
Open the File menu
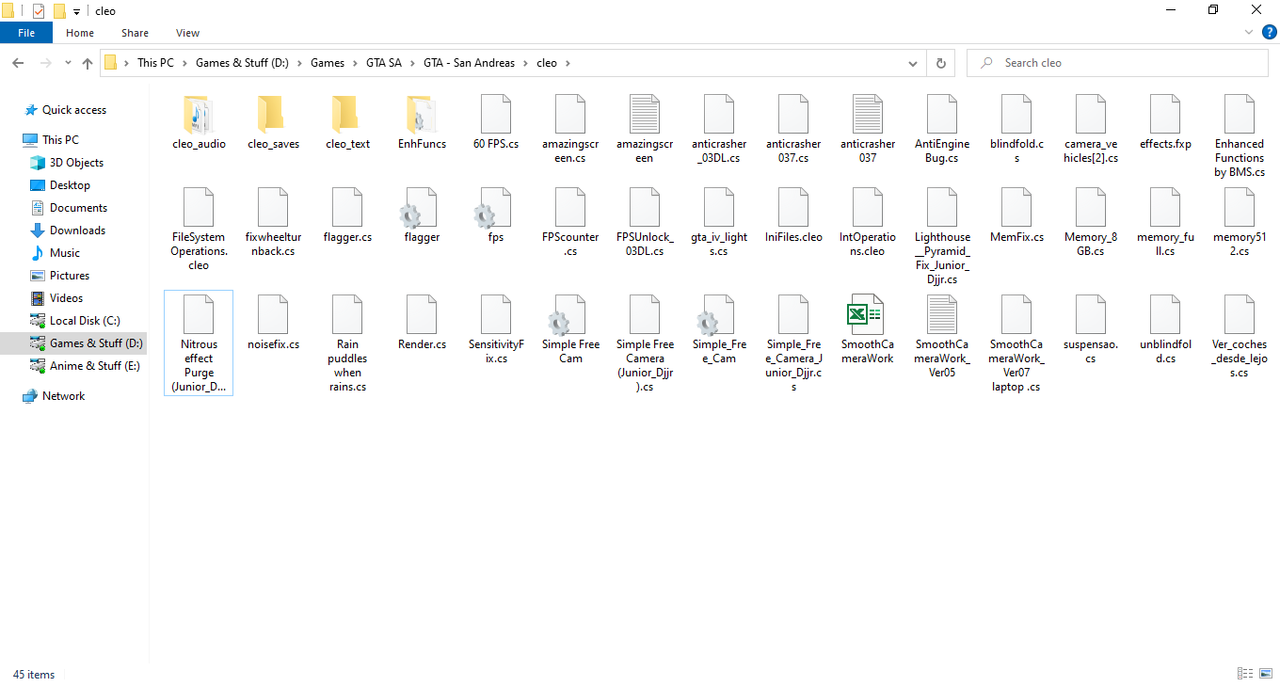(x=26, y=33)
